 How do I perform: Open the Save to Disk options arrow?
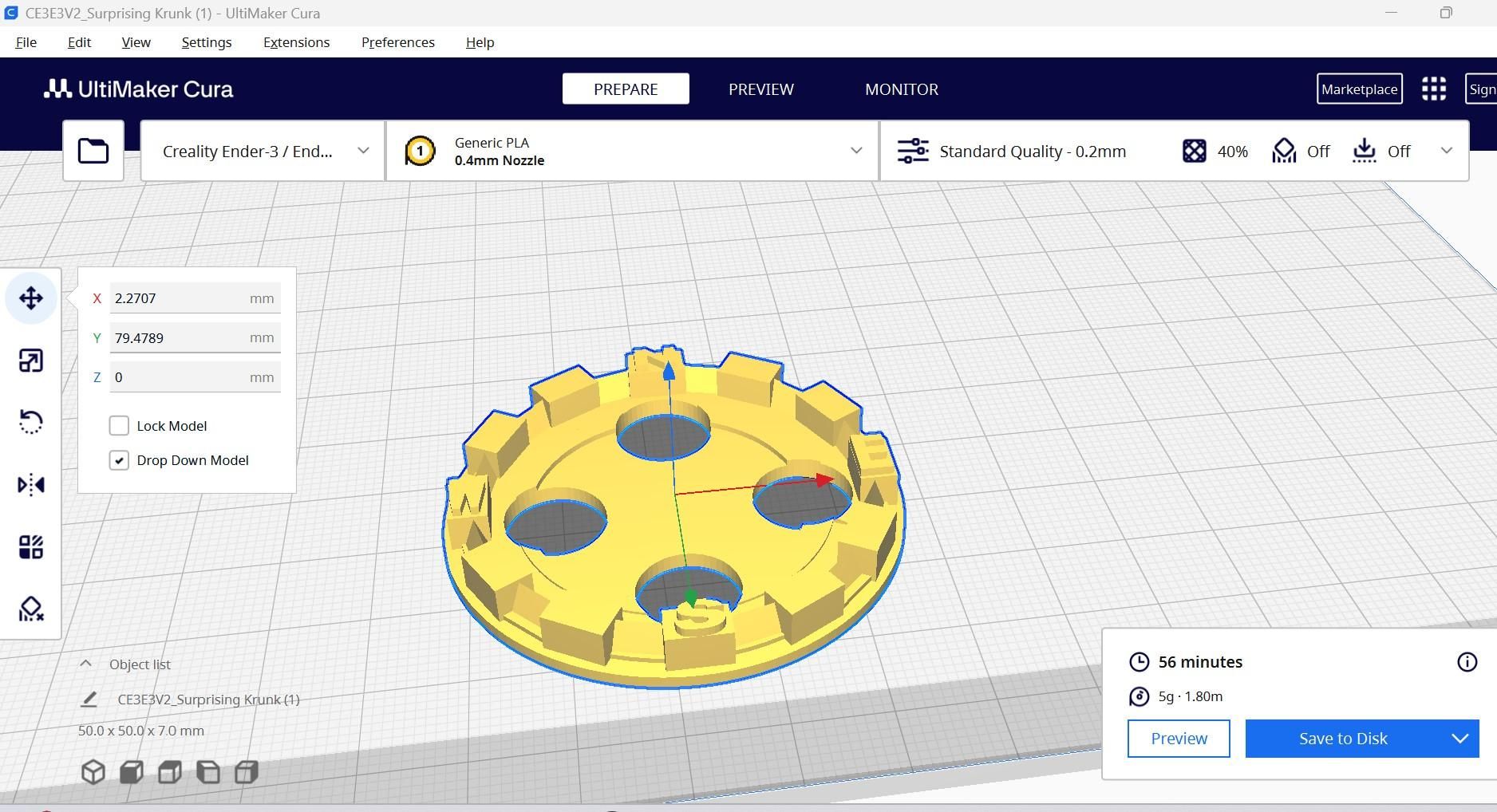click(1460, 739)
